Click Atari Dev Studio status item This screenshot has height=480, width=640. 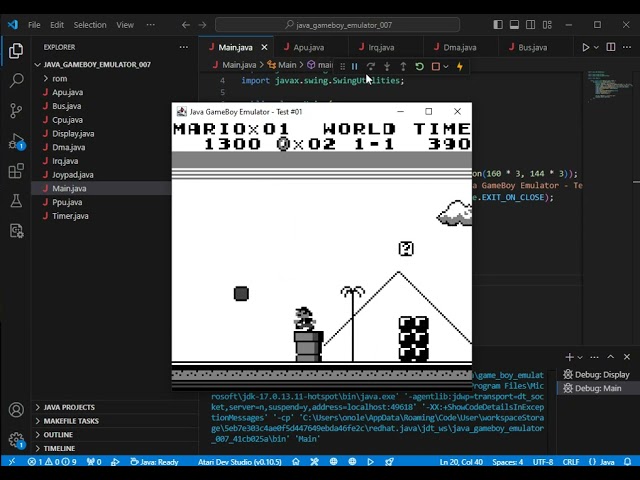pyautogui.click(x=240, y=462)
